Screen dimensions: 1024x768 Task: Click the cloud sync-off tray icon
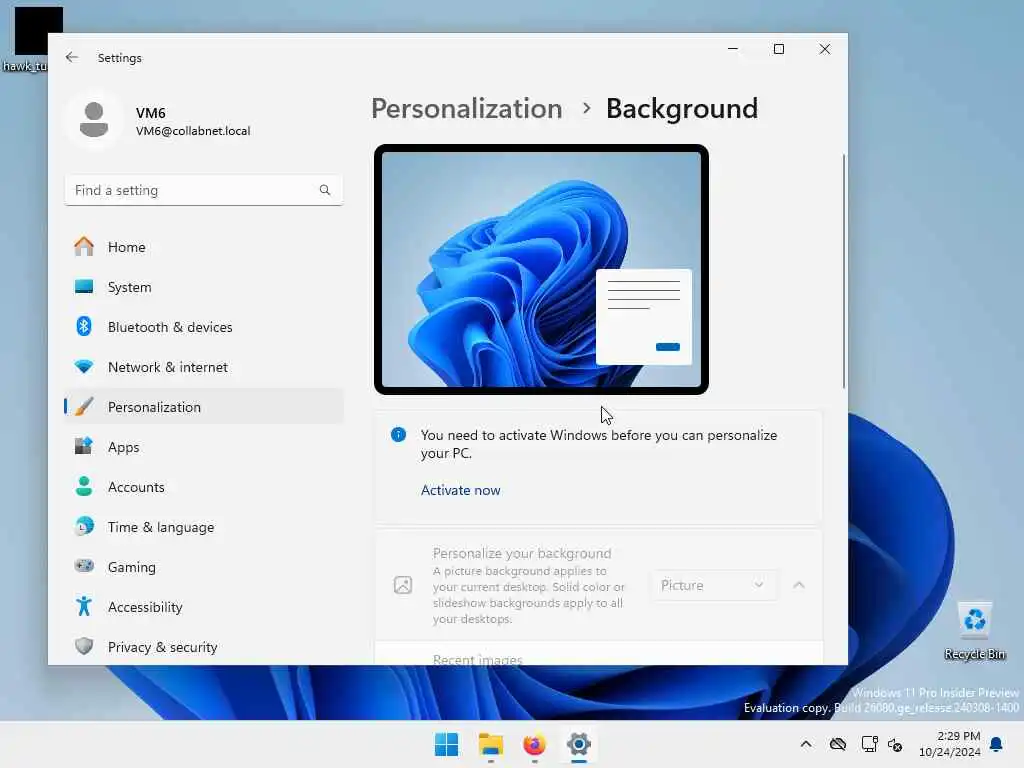point(838,744)
